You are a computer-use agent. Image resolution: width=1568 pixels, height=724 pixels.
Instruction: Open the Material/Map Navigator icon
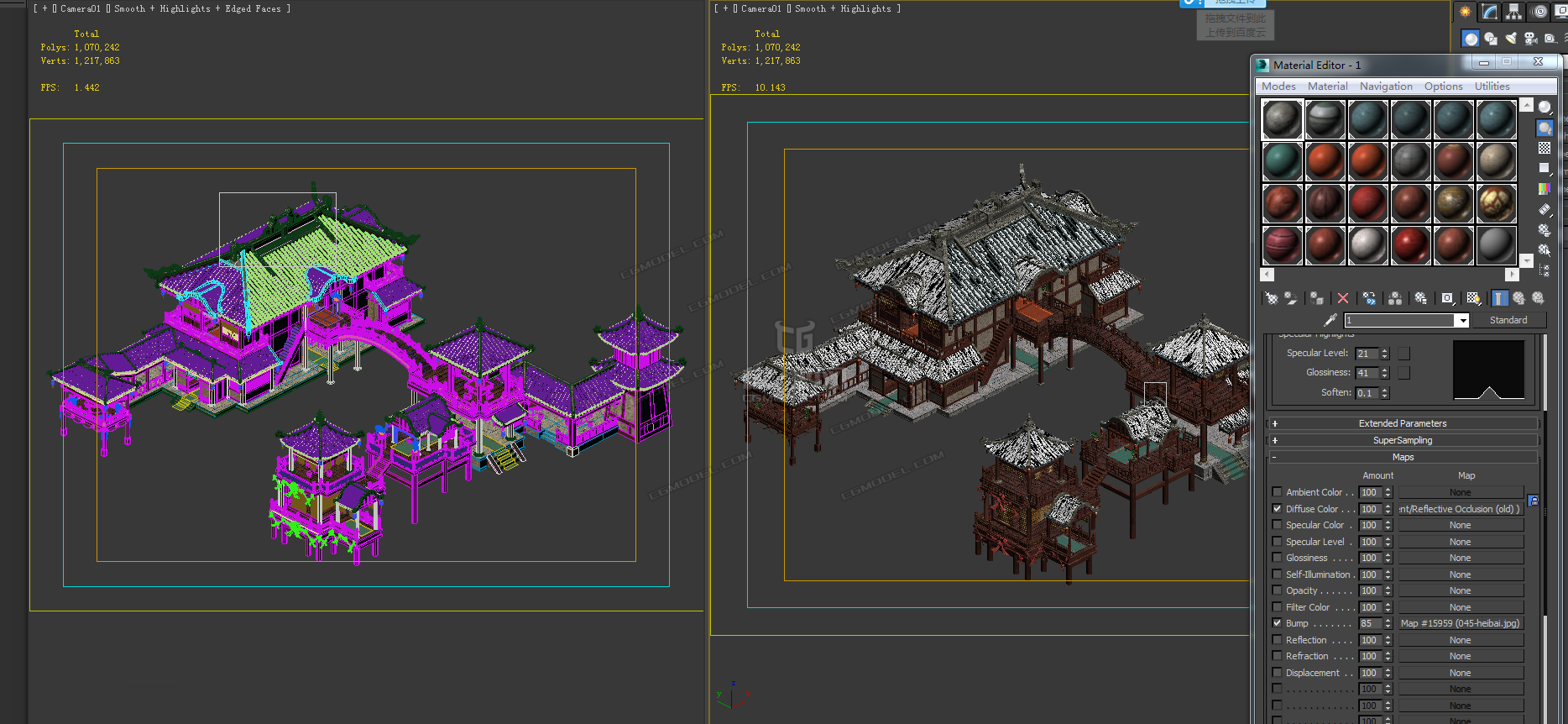(x=1544, y=270)
